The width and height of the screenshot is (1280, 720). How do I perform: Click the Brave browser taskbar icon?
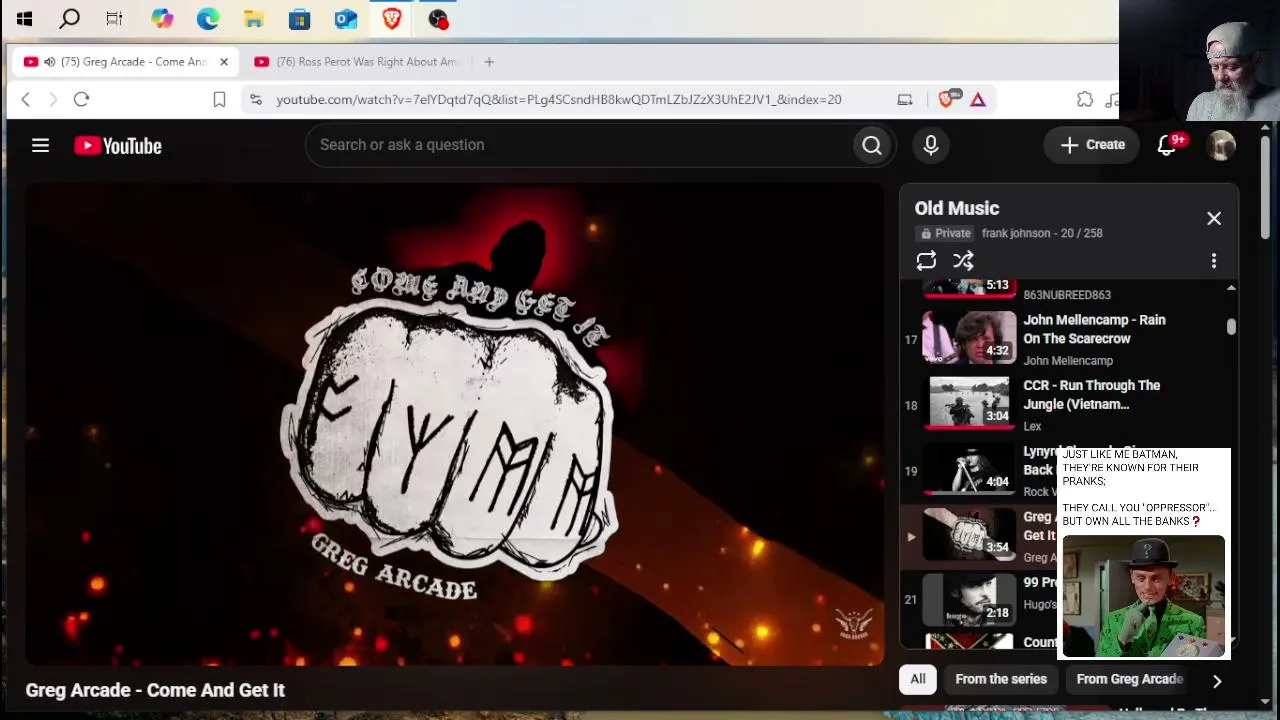coord(391,18)
